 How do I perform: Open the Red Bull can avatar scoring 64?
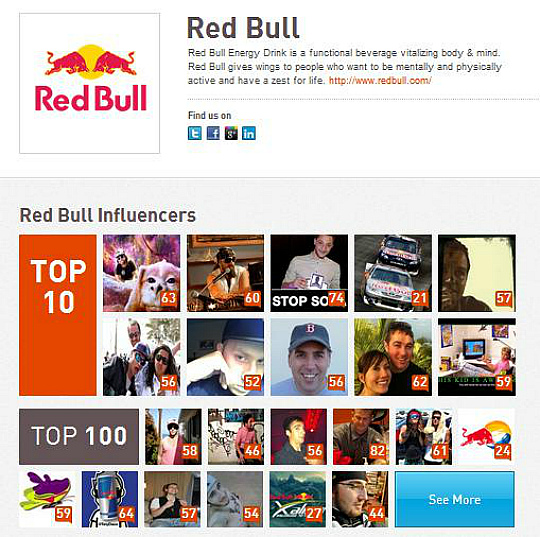(x=110, y=499)
